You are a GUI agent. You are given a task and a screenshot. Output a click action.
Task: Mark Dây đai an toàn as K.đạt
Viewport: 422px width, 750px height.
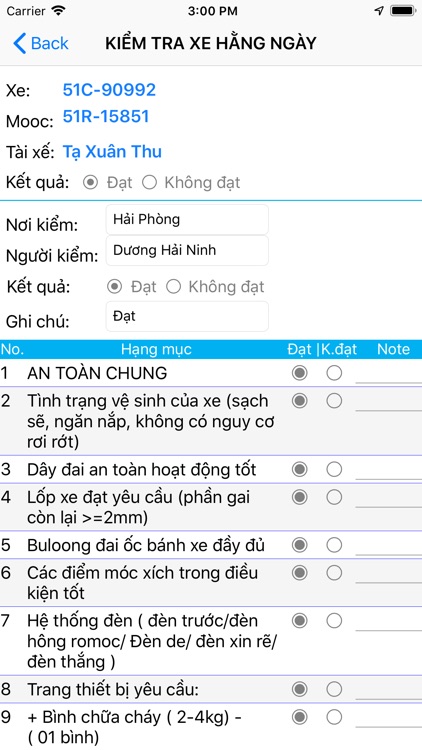334,470
